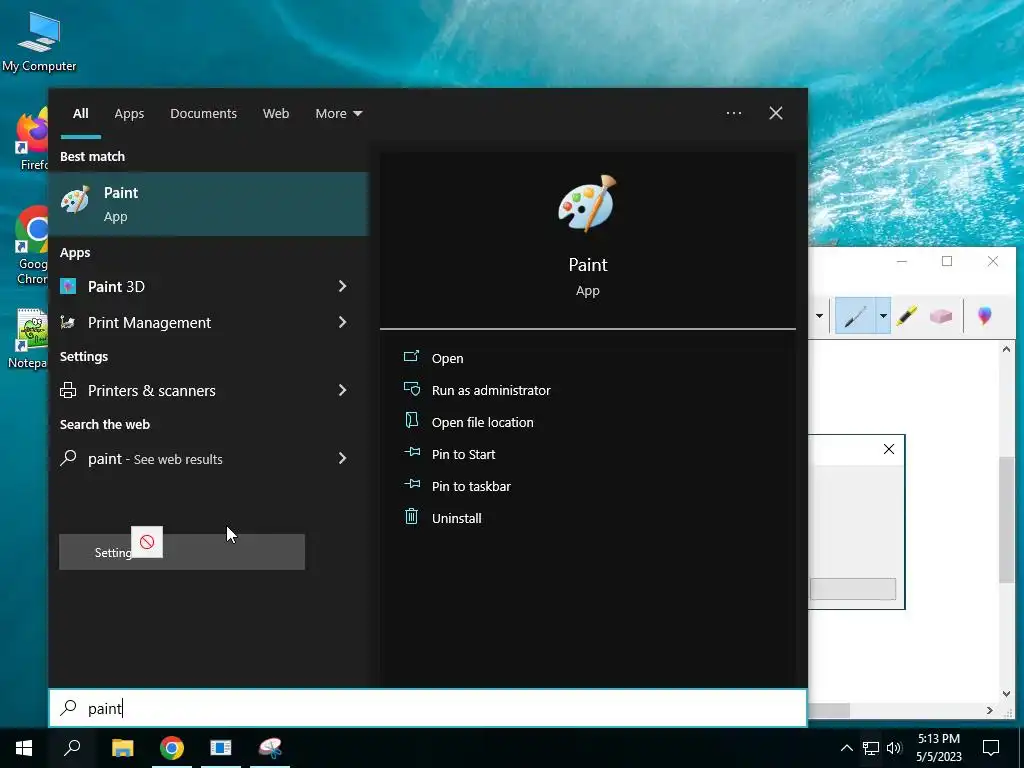This screenshot has width=1024, height=768.
Task: Open the notification center icon
Action: (x=991, y=748)
